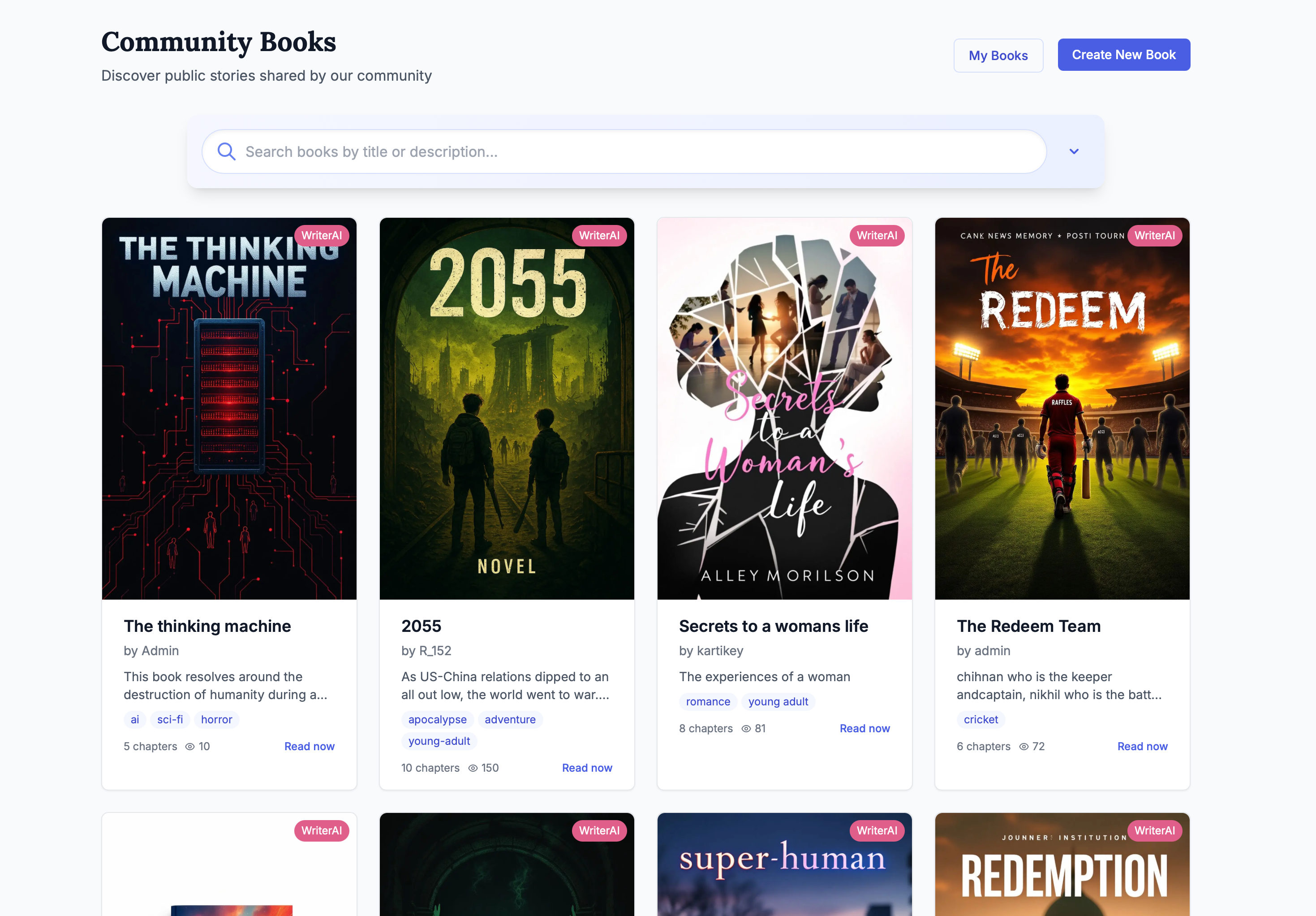Image resolution: width=1316 pixels, height=916 pixels.
Task: Click description 'The experiences of a woman'
Action: [x=765, y=677]
